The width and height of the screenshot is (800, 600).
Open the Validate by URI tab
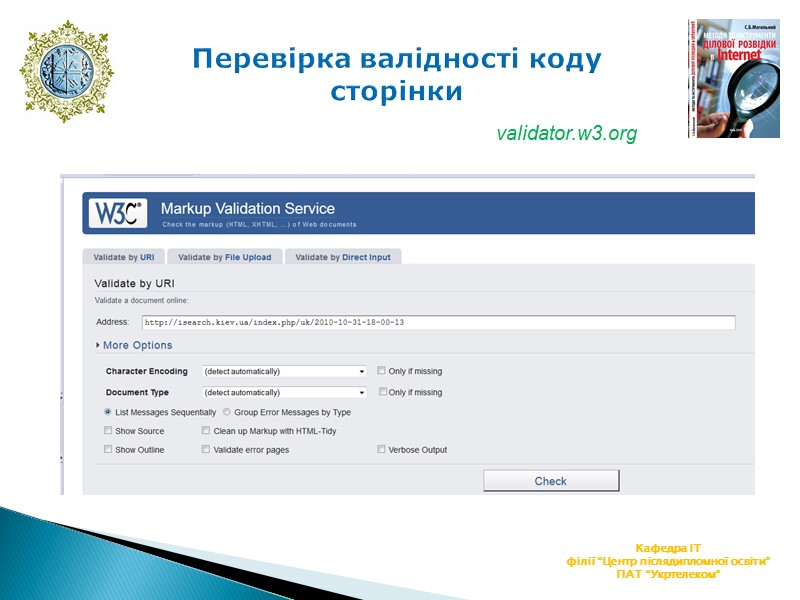[x=123, y=257]
